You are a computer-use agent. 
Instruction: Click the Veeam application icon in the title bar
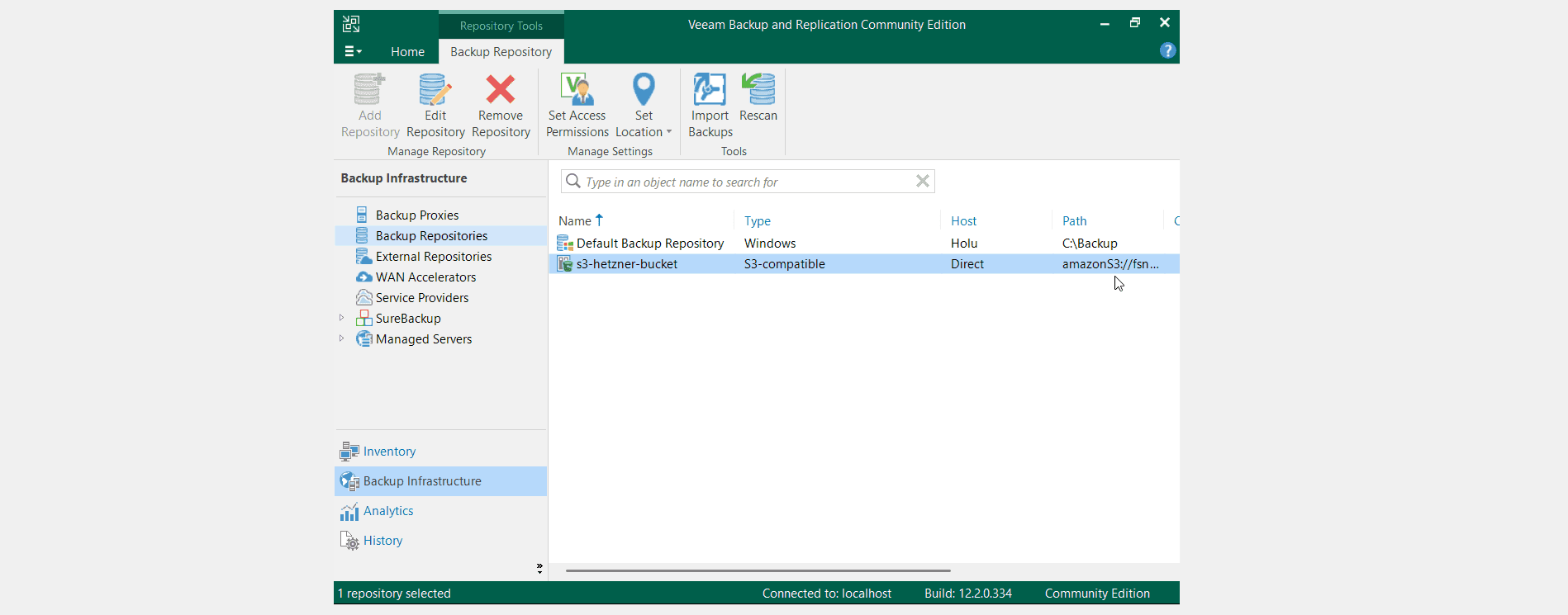click(351, 24)
